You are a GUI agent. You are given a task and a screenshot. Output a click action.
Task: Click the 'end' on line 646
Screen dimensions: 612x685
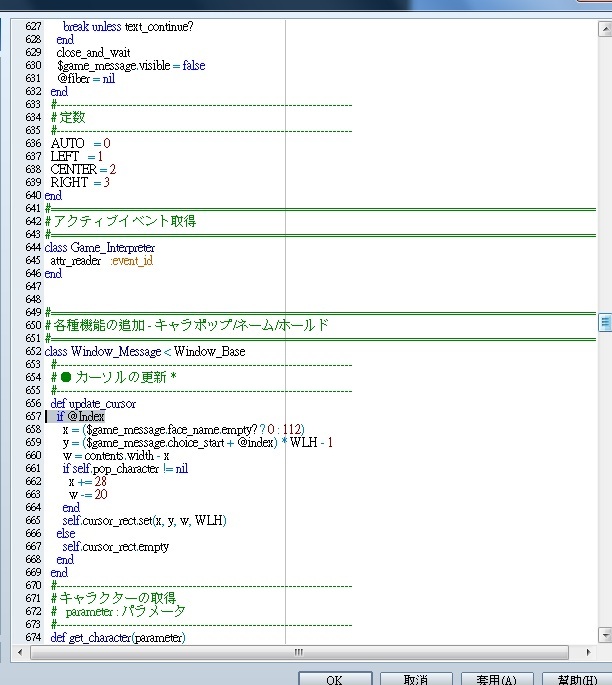tap(53, 273)
